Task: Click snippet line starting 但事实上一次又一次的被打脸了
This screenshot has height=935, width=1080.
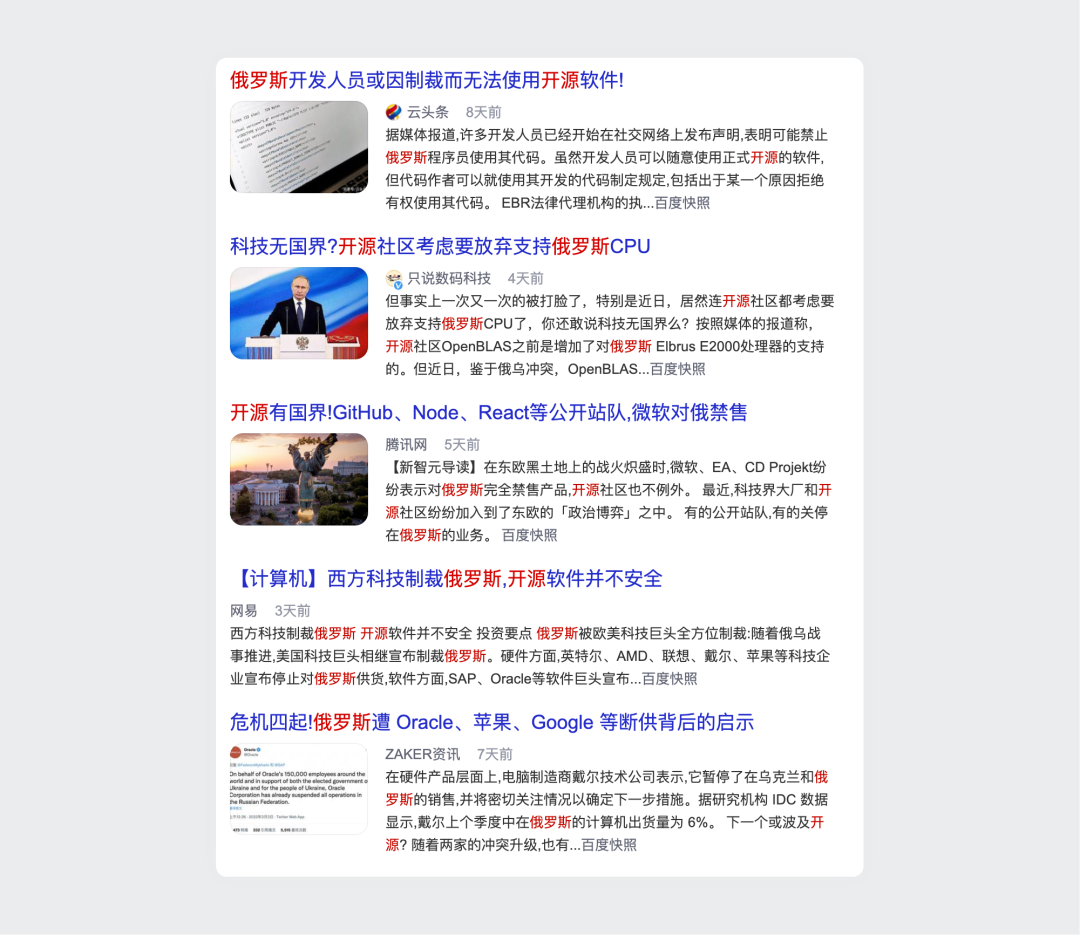Action: click(610, 301)
